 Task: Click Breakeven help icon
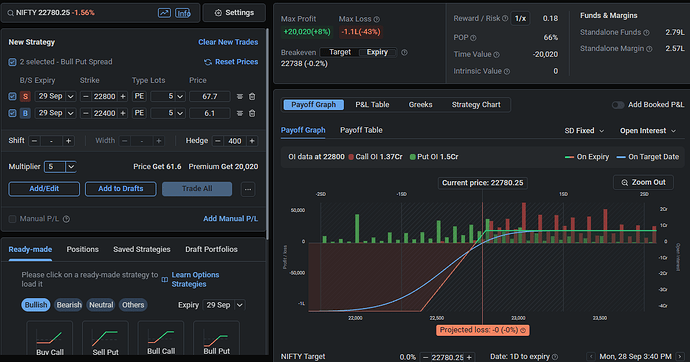point(404,52)
